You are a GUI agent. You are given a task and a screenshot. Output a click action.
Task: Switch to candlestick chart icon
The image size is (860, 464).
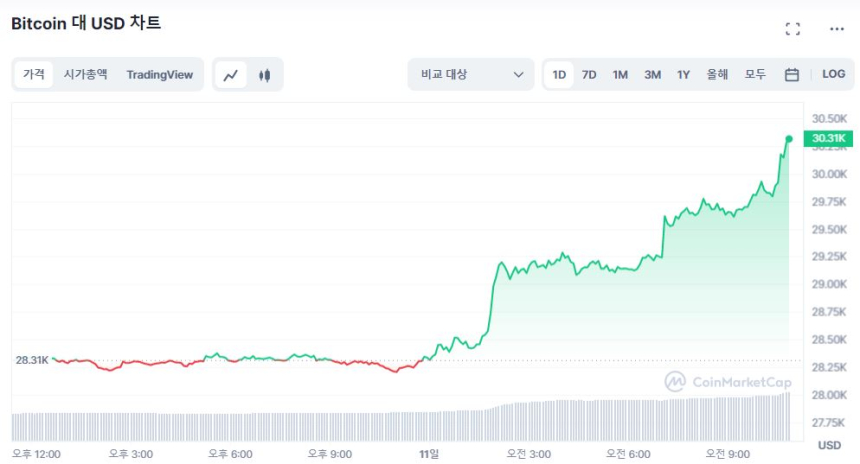coord(265,75)
